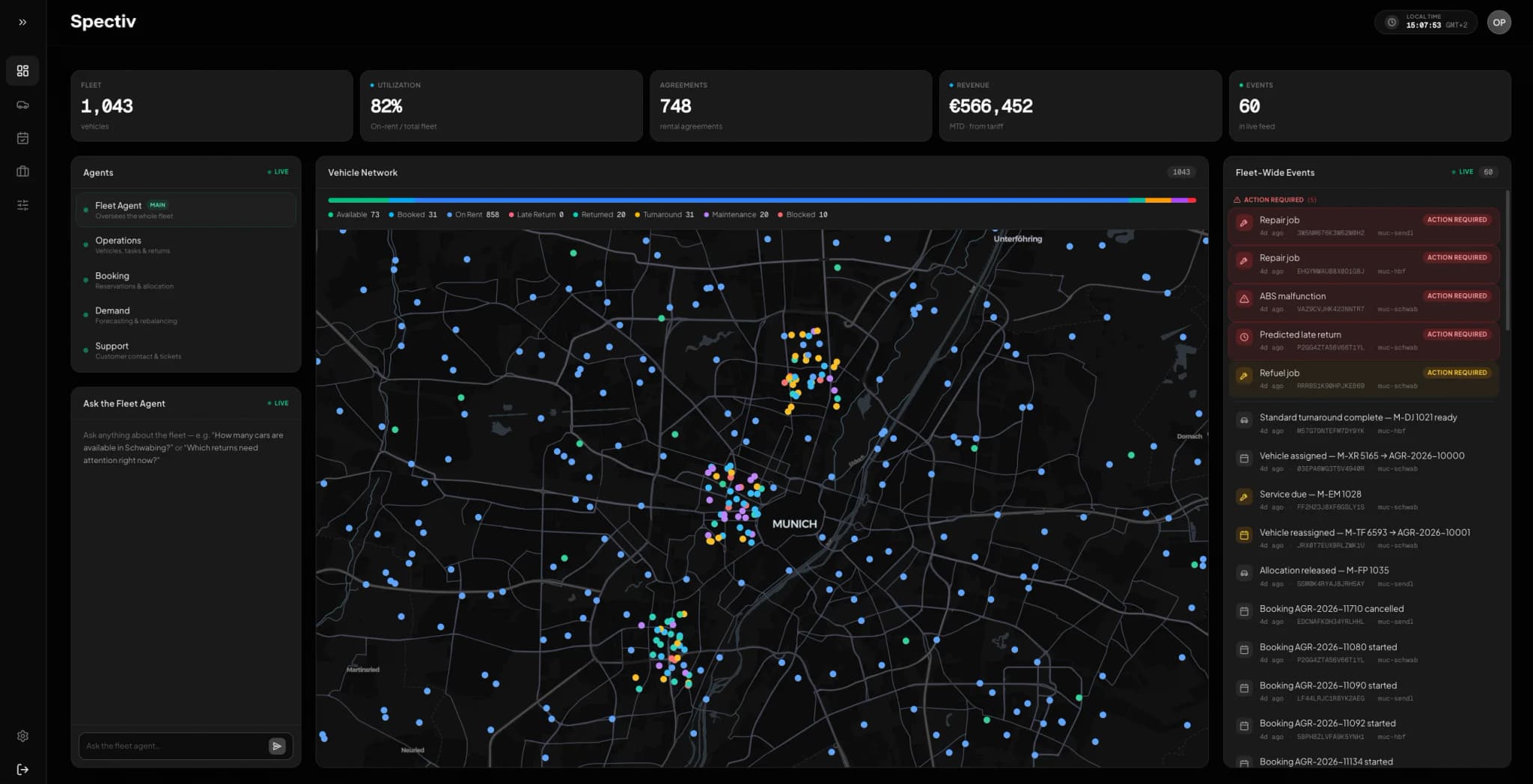
Task: Toggle the Turnaround status in map legend
Action: pyautogui.click(x=665, y=215)
